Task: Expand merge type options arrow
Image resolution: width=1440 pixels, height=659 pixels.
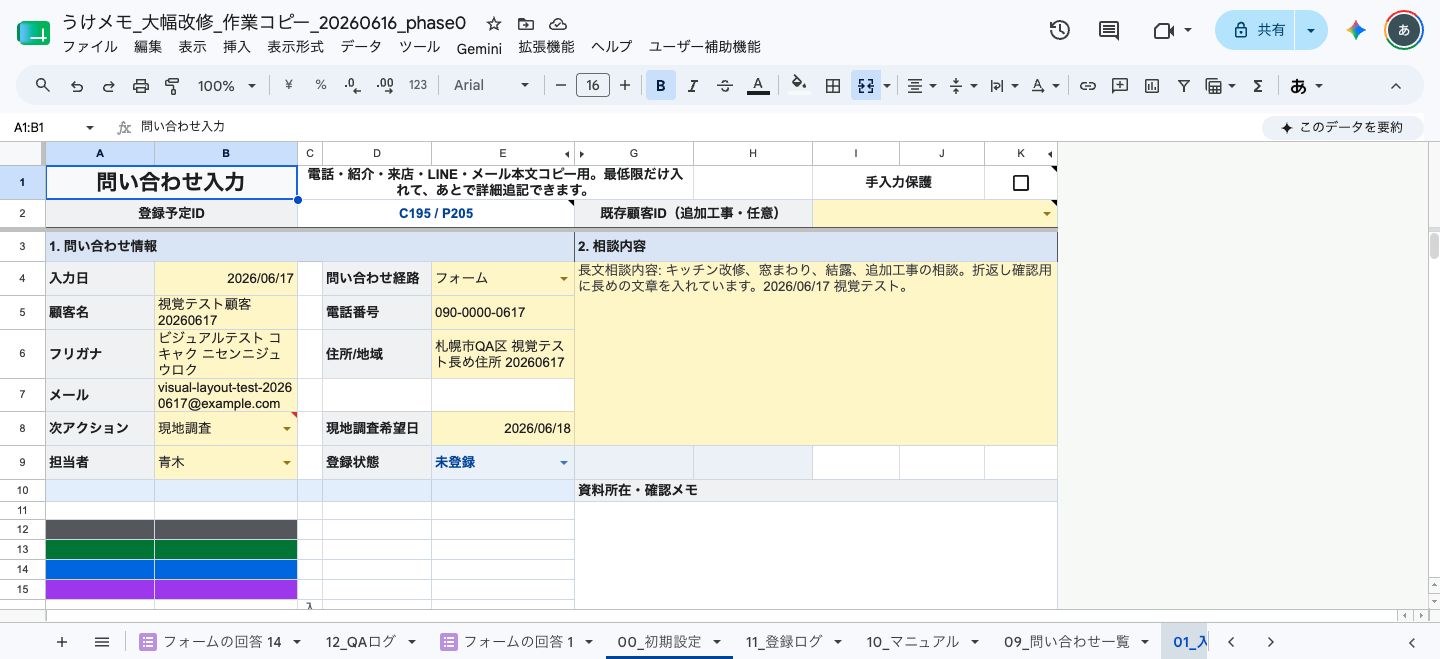Action: click(x=887, y=86)
